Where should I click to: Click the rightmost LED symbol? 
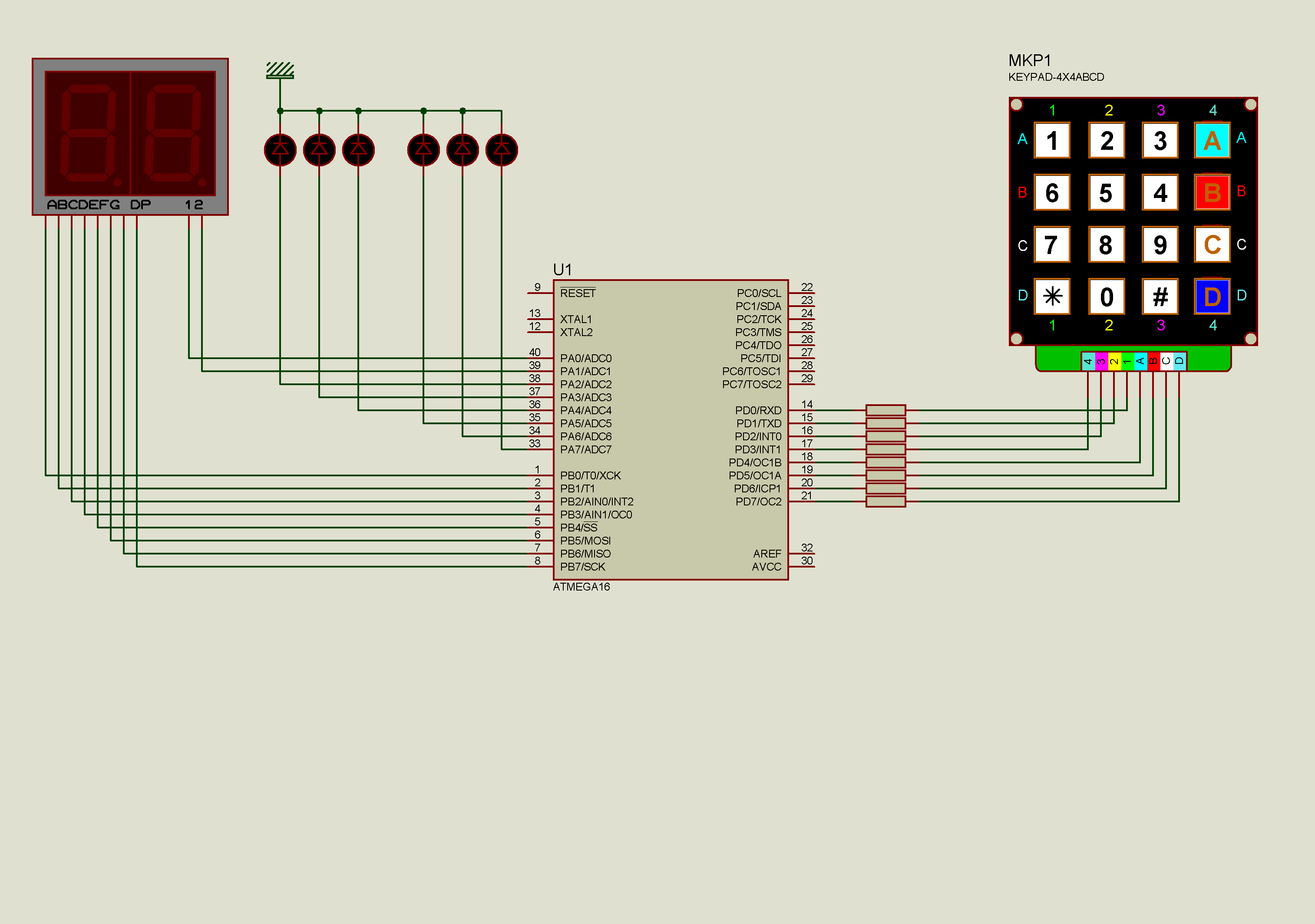[x=501, y=150]
